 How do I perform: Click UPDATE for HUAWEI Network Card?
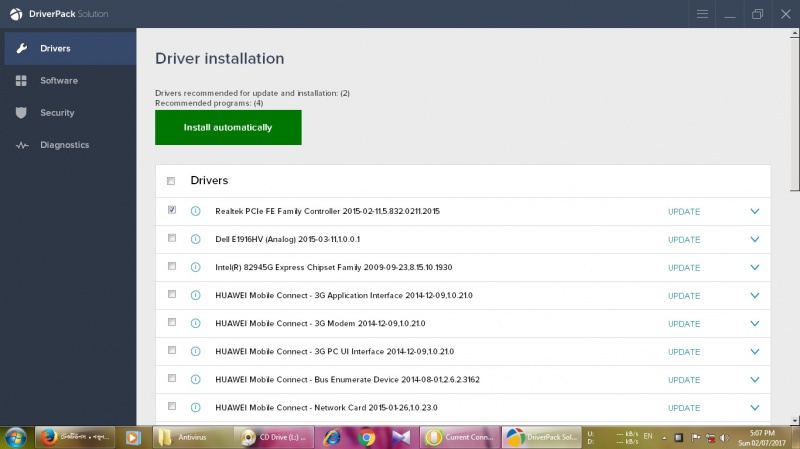point(684,408)
